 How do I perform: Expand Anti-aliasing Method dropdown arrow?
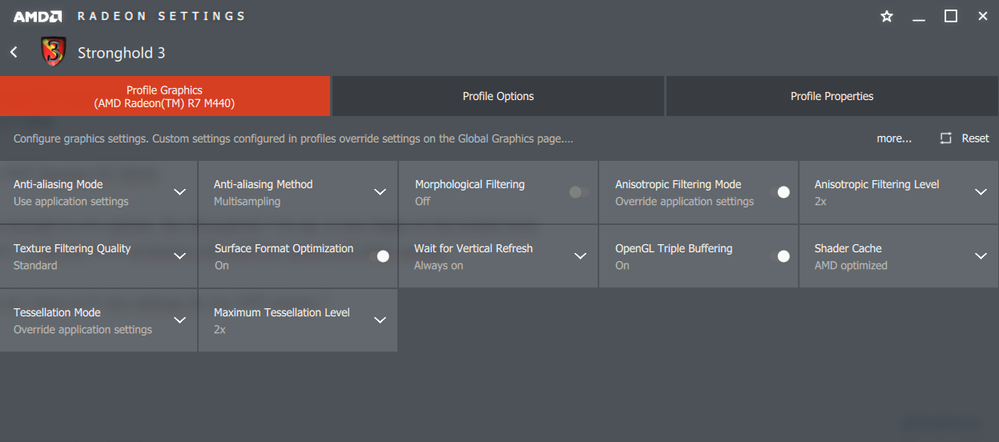pos(380,192)
